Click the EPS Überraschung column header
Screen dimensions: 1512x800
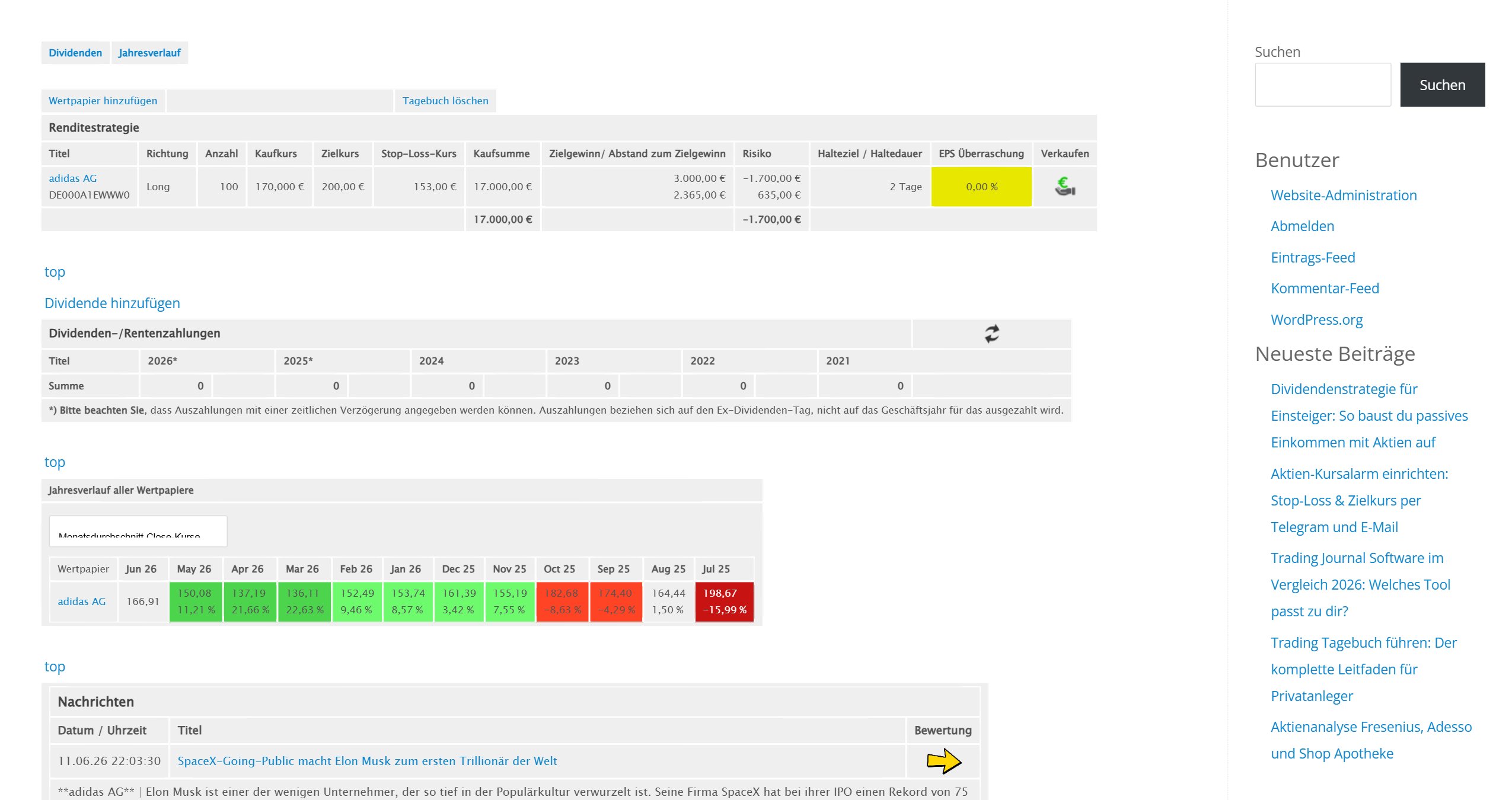(x=981, y=154)
